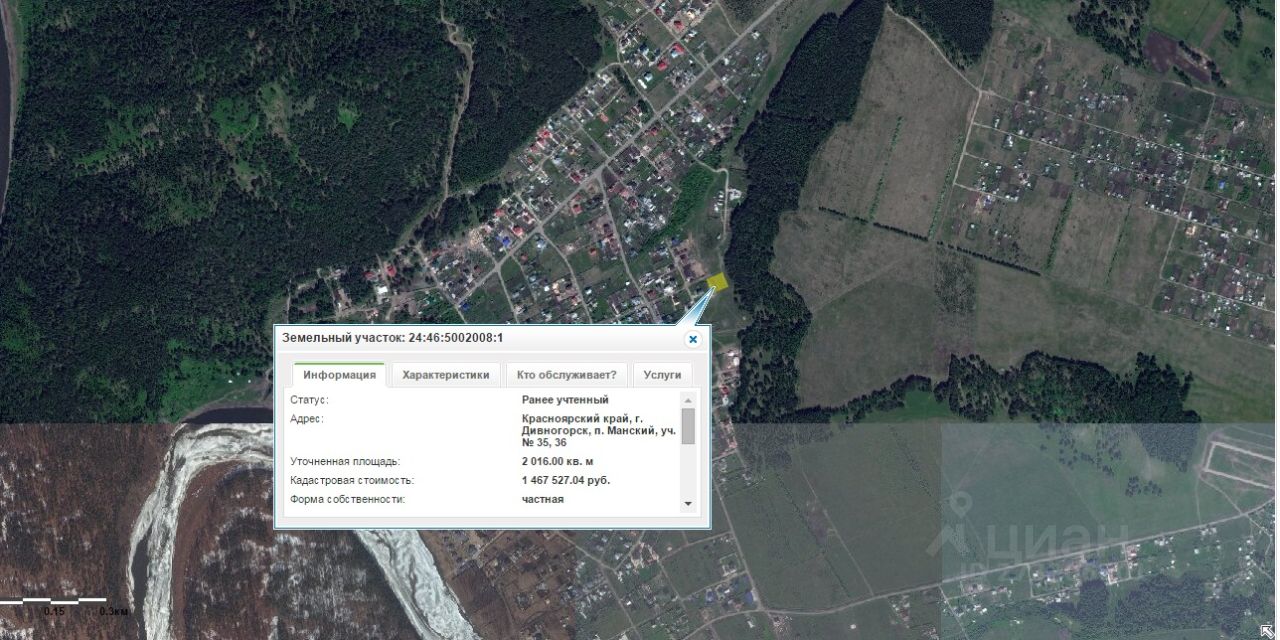
Task: Click the Уточненная площадь: label
Action: 345,462
